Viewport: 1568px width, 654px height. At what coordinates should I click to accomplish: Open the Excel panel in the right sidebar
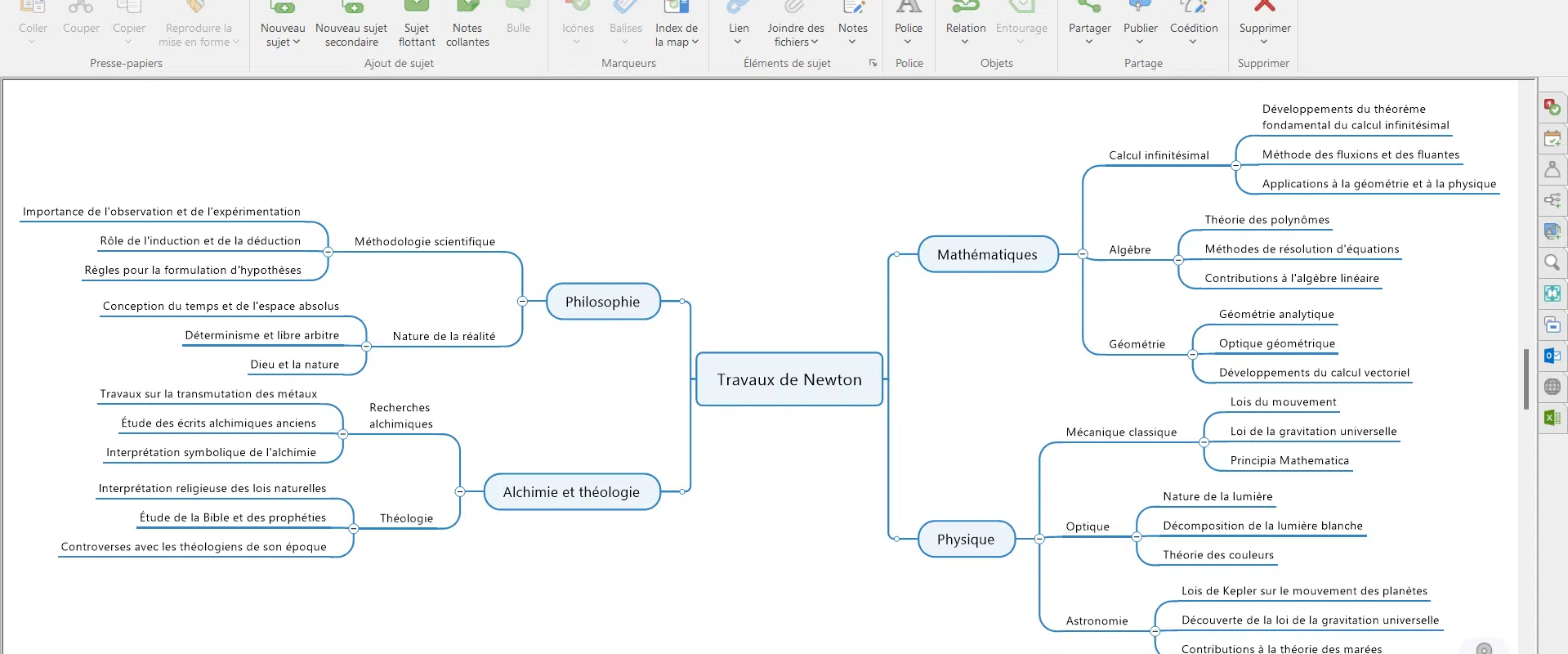coord(1552,418)
